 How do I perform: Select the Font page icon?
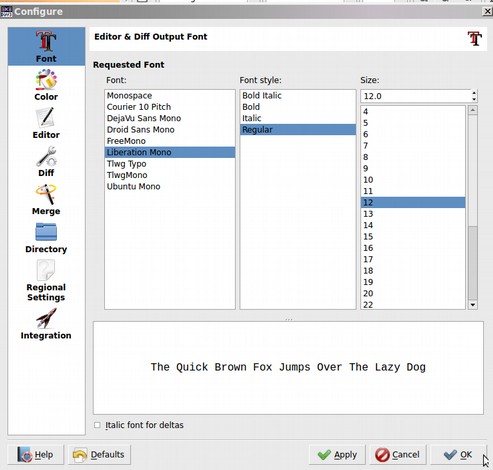tap(46, 46)
